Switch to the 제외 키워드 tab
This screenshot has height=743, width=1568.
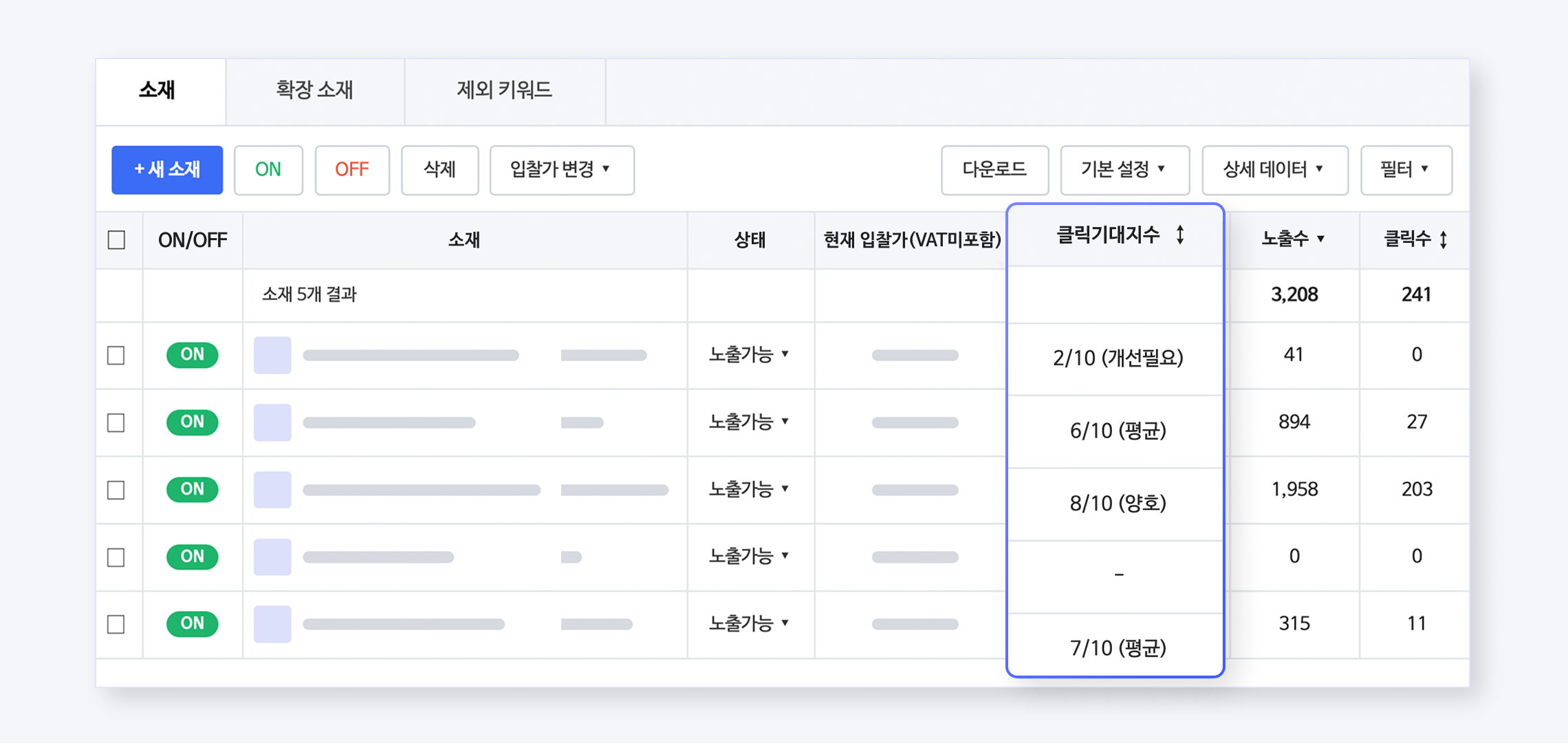pos(505,90)
